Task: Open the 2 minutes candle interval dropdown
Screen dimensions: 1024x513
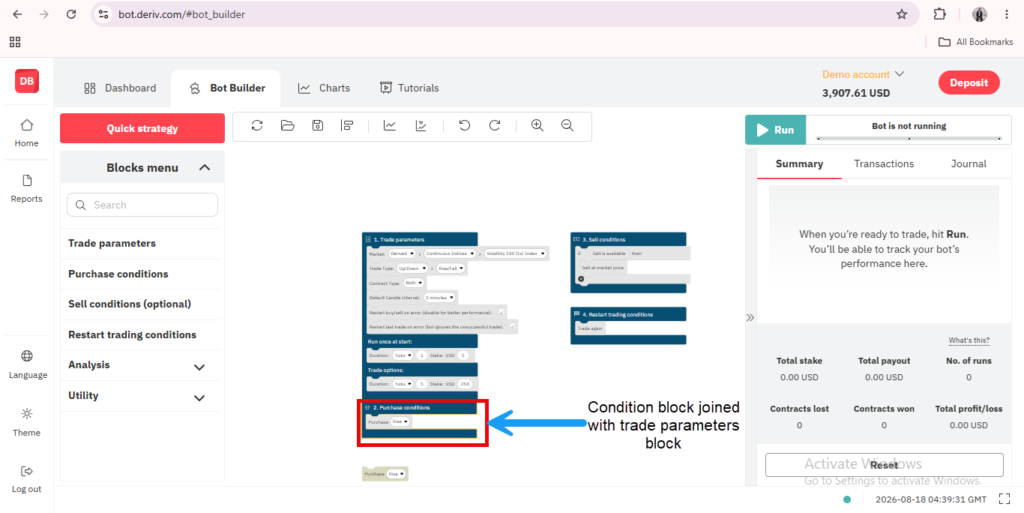Action: [x=440, y=298]
